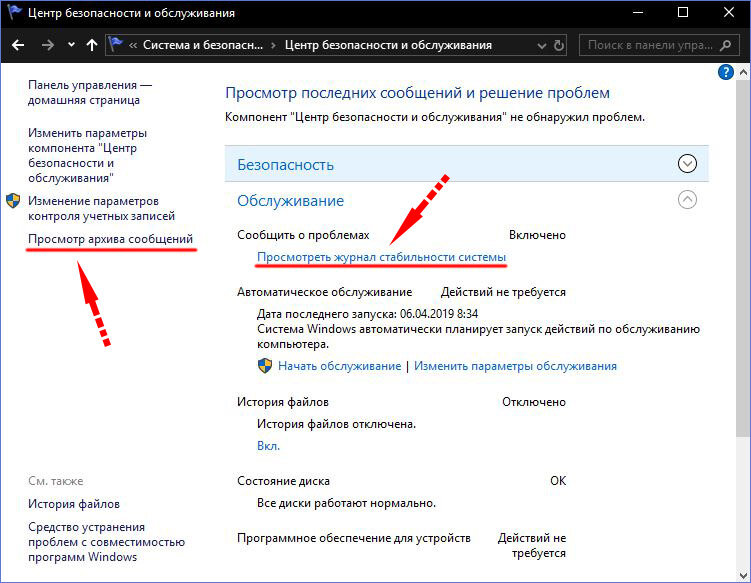This screenshot has width=751, height=583.
Task: Click Программное обеспечение для устройств label
Action: tap(354, 538)
